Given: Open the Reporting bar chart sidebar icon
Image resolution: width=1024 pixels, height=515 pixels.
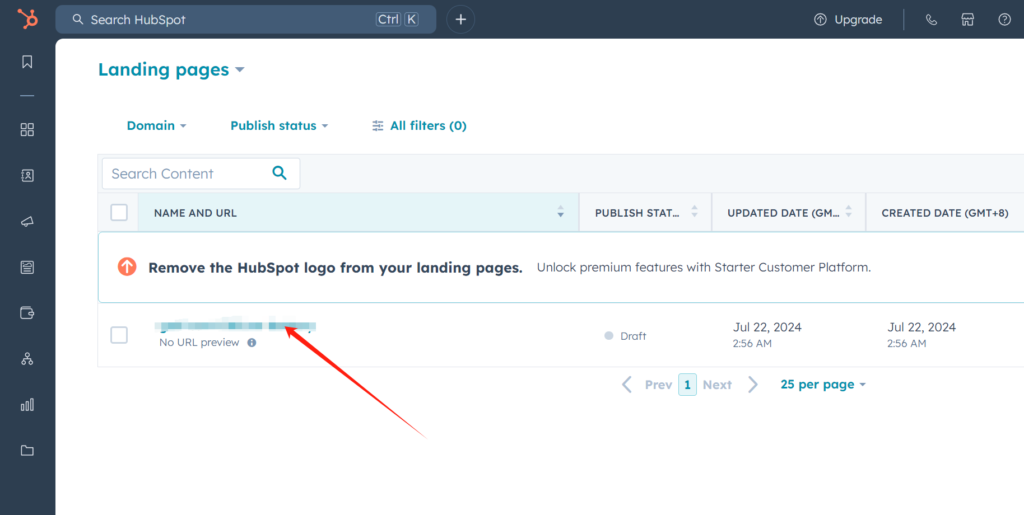Looking at the screenshot, I should [x=27, y=405].
